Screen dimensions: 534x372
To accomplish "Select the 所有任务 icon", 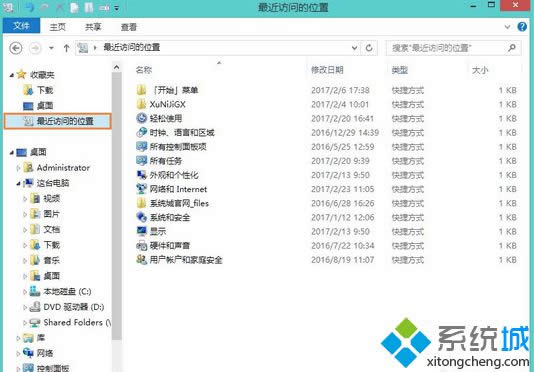I will 141,160.
